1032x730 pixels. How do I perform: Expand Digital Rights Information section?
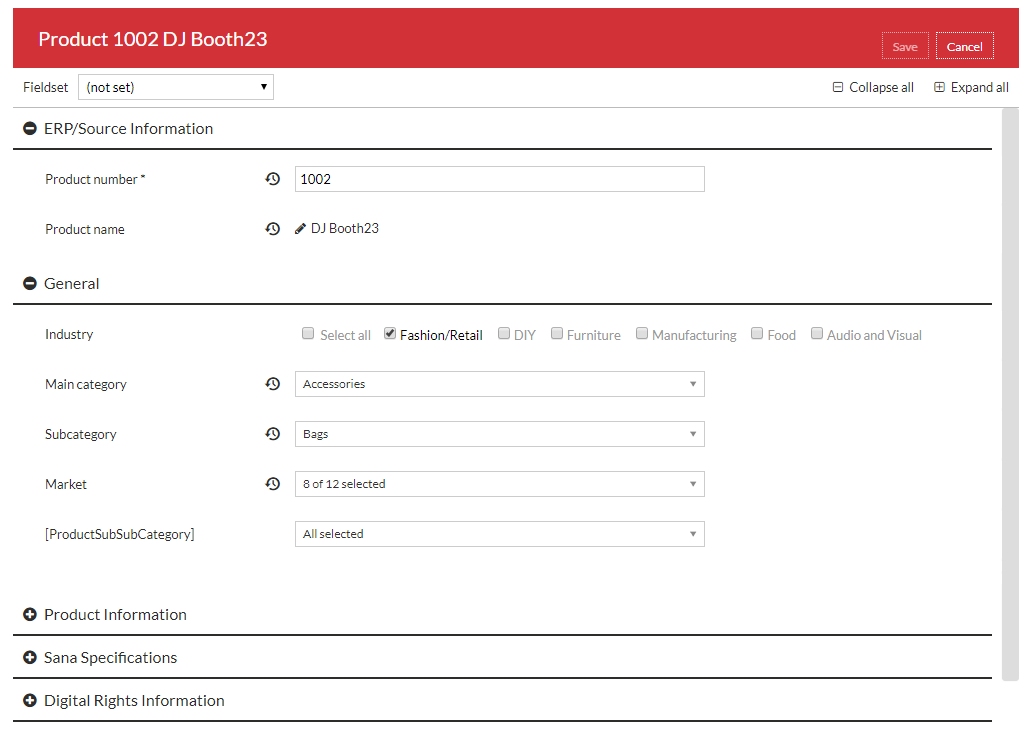click(30, 700)
